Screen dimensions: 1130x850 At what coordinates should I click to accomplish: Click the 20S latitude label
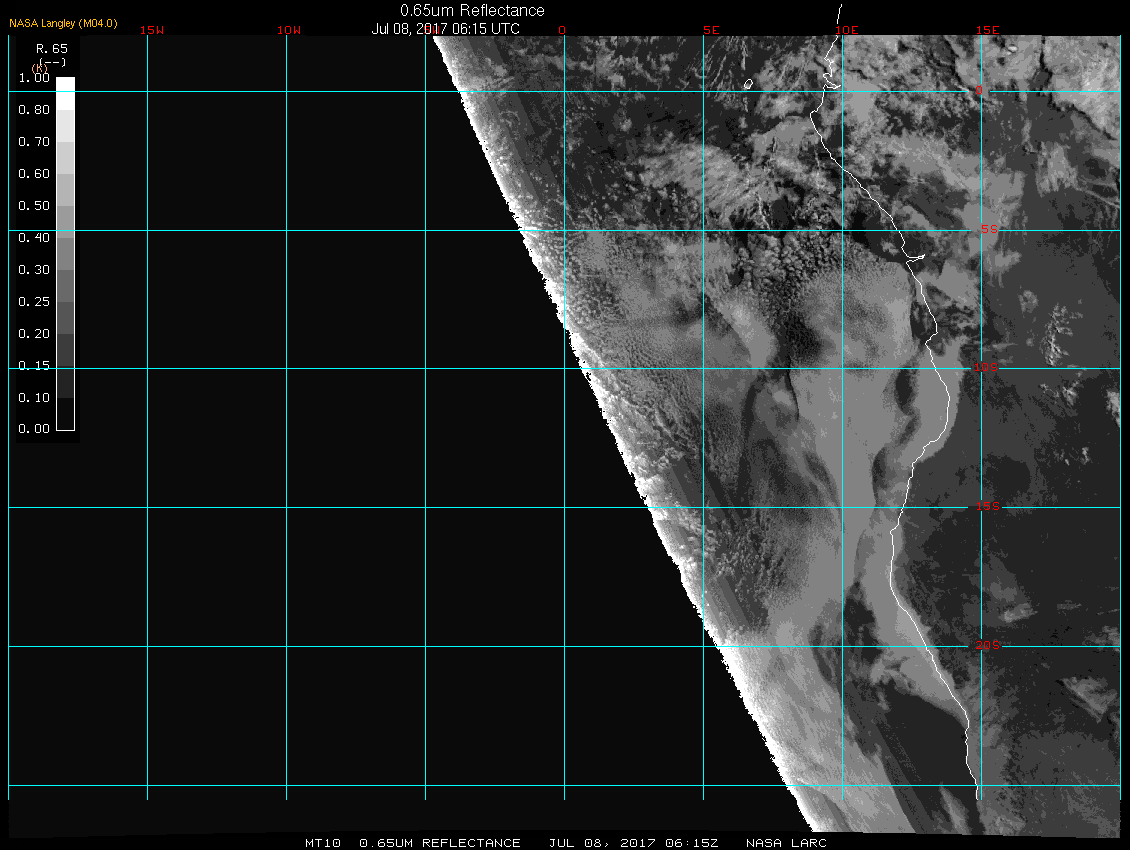tap(987, 645)
